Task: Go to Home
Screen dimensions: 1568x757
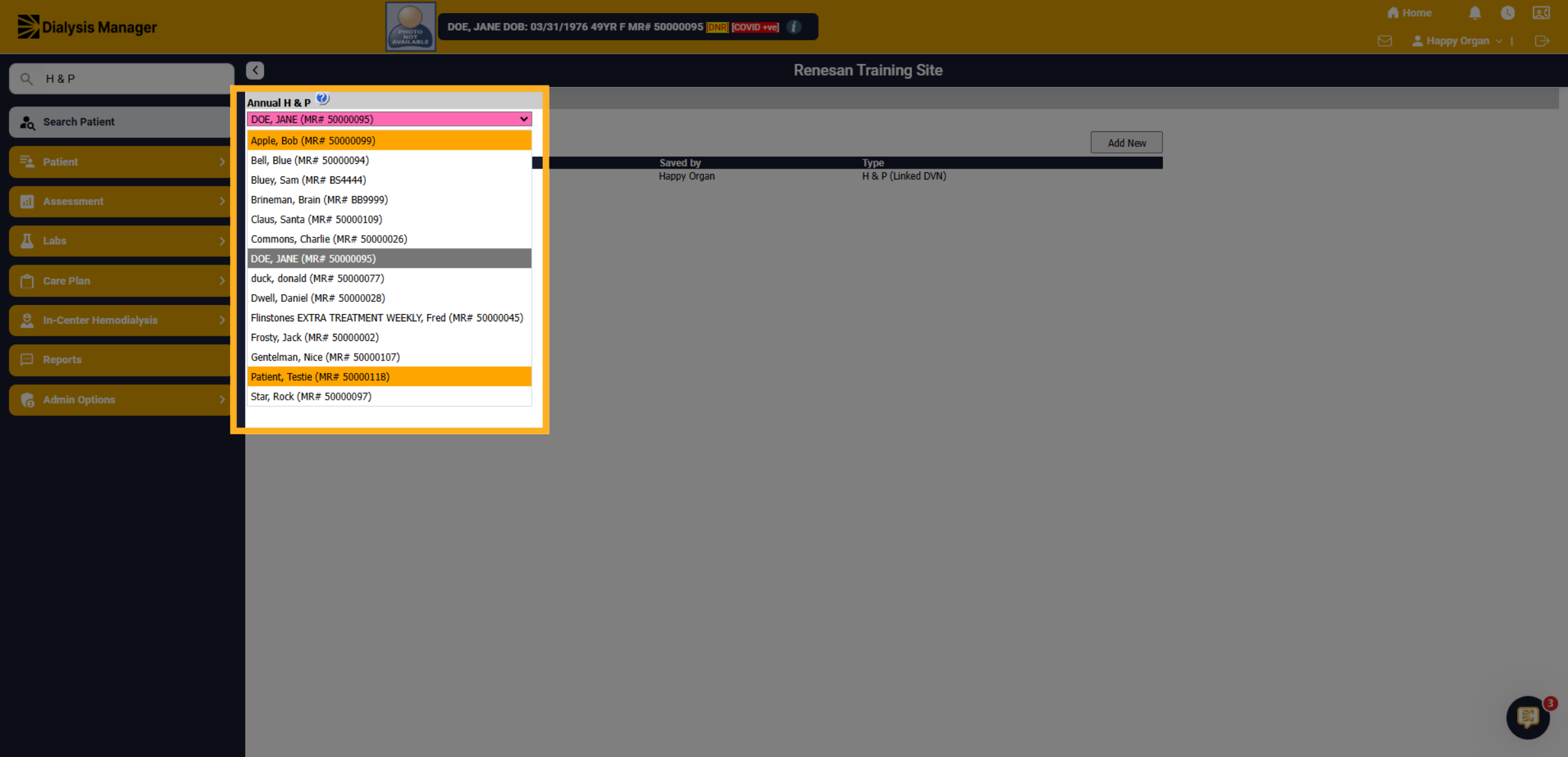Action: 1409,13
